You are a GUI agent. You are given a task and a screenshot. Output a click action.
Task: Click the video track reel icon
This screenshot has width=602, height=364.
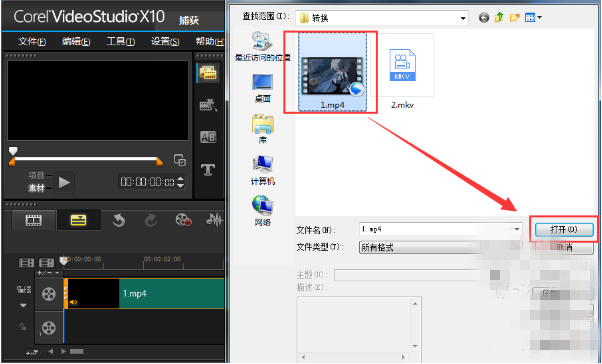(49, 294)
